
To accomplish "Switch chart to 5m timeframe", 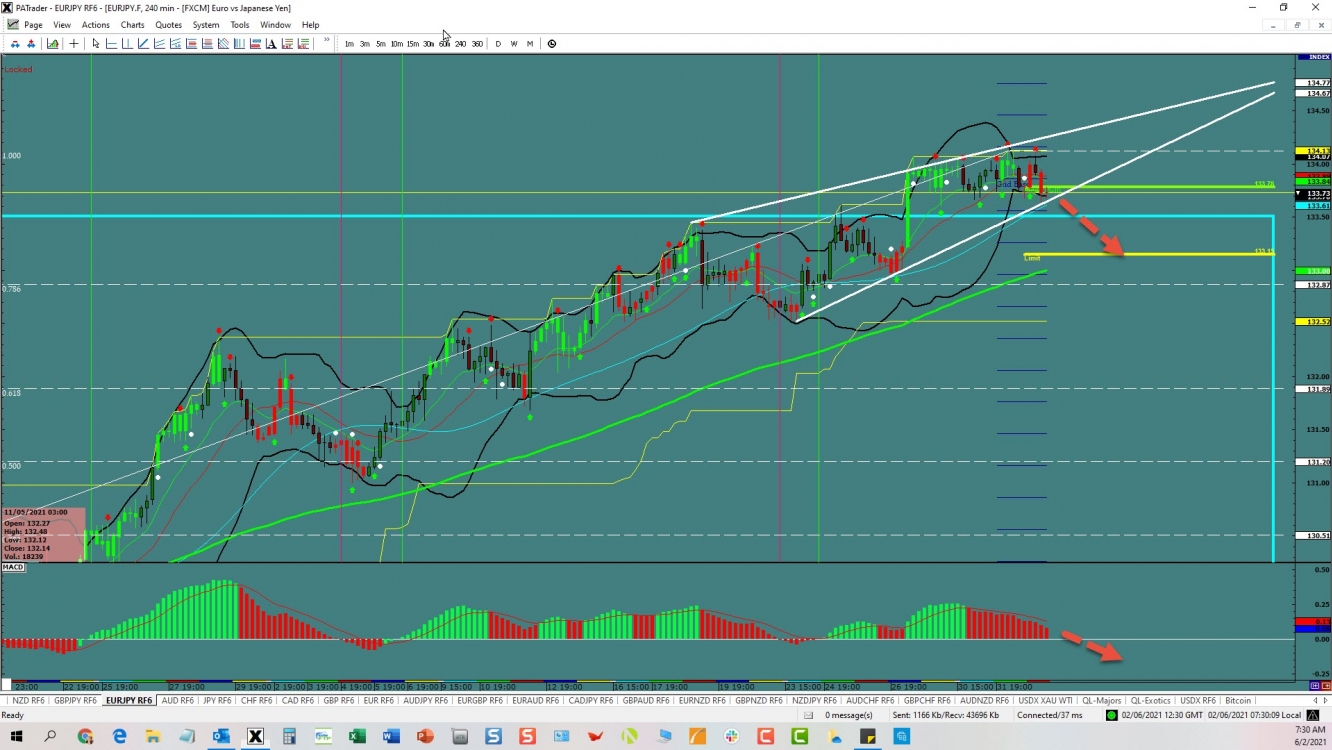I will tap(381, 44).
